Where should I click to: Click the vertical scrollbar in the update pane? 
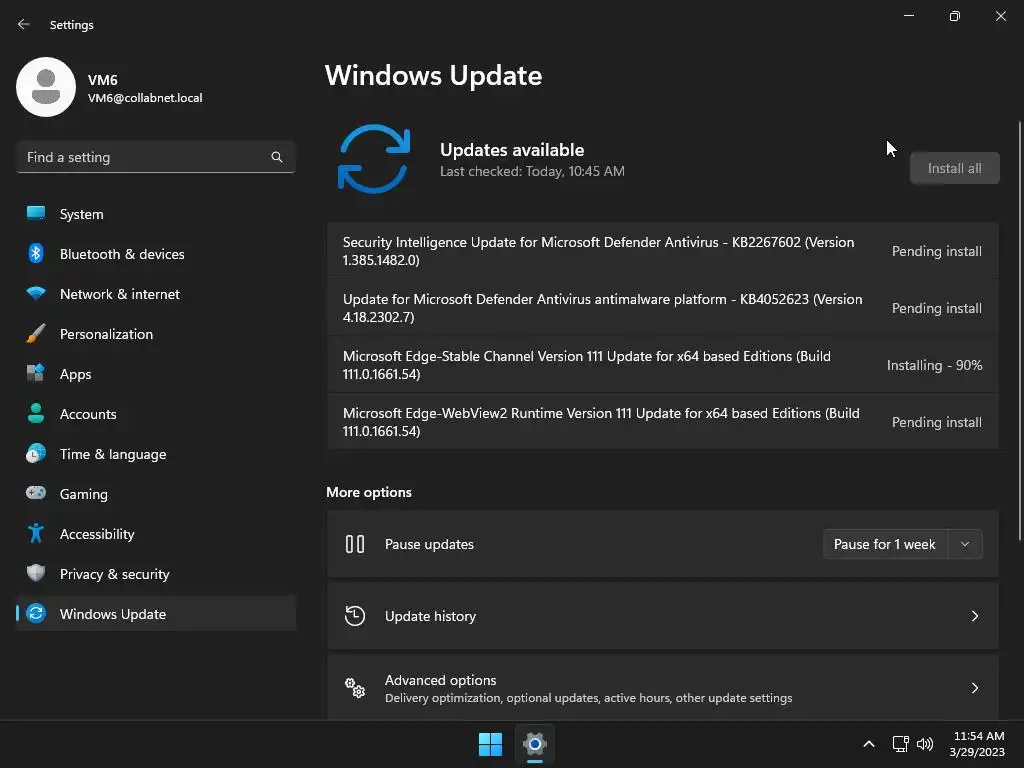tap(1019, 330)
